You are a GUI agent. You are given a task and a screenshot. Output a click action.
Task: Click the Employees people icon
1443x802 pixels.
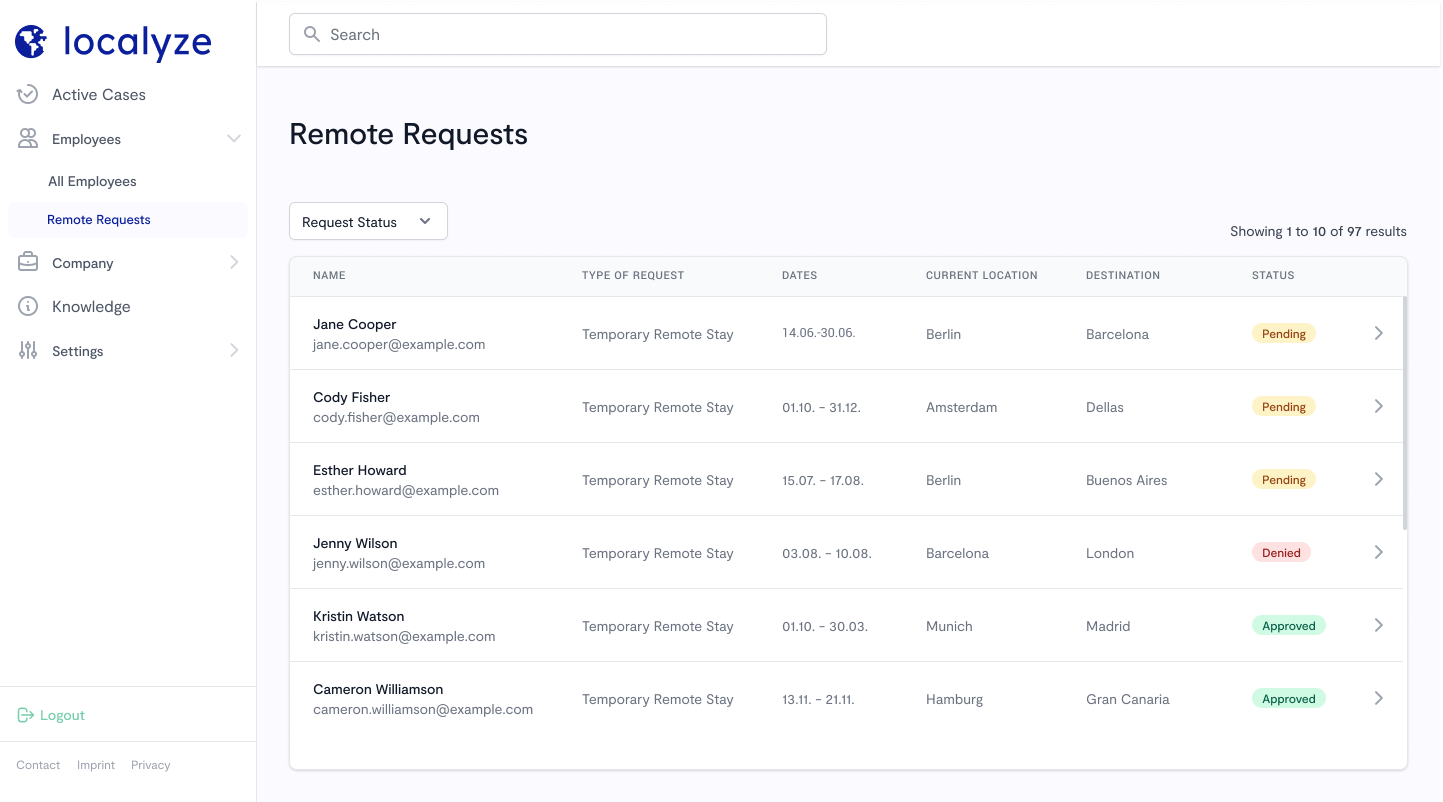tap(28, 139)
